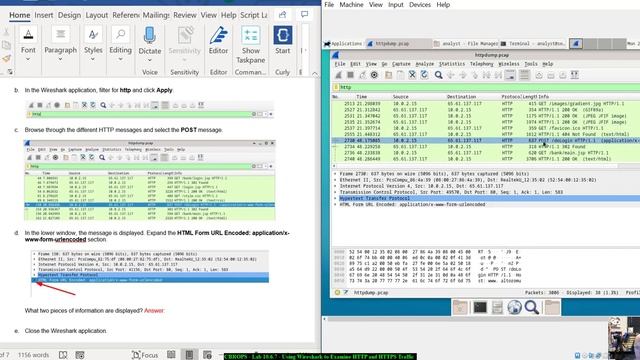
Task: Open expert information icon in Wireshark status bar
Action: [x=337, y=293]
